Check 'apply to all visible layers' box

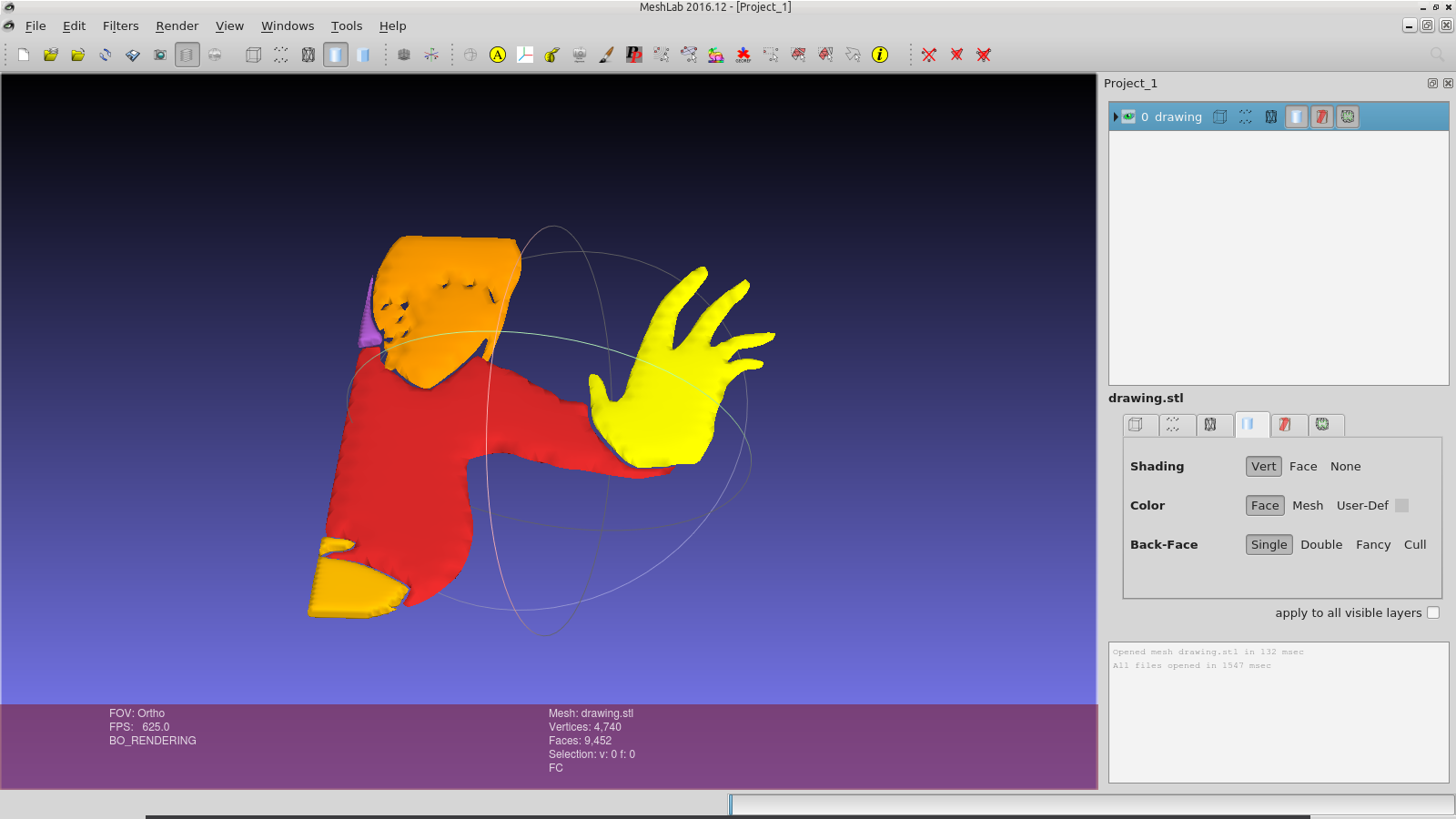click(1433, 612)
